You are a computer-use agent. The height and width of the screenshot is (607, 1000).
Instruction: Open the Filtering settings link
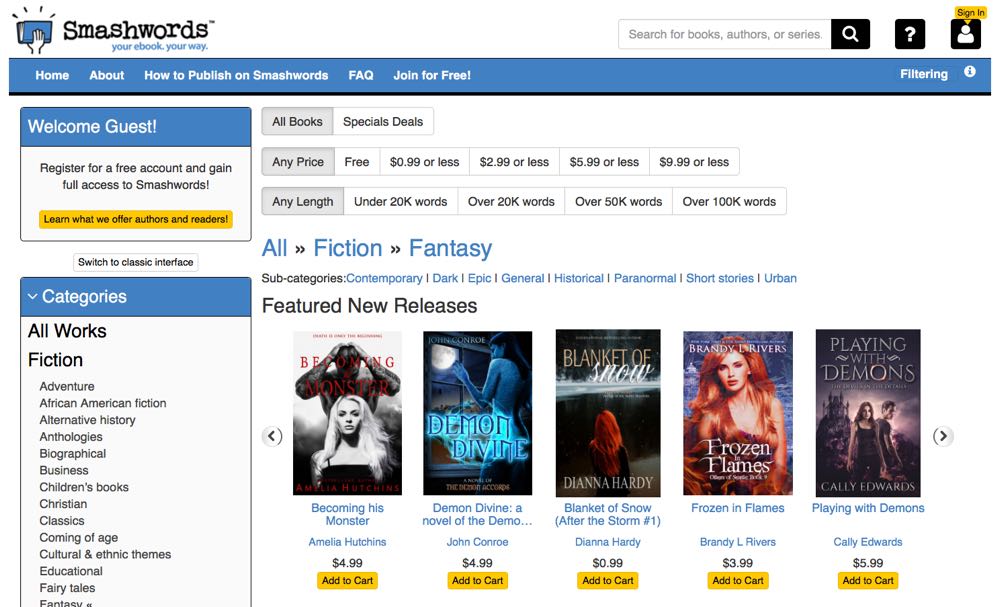(x=924, y=74)
